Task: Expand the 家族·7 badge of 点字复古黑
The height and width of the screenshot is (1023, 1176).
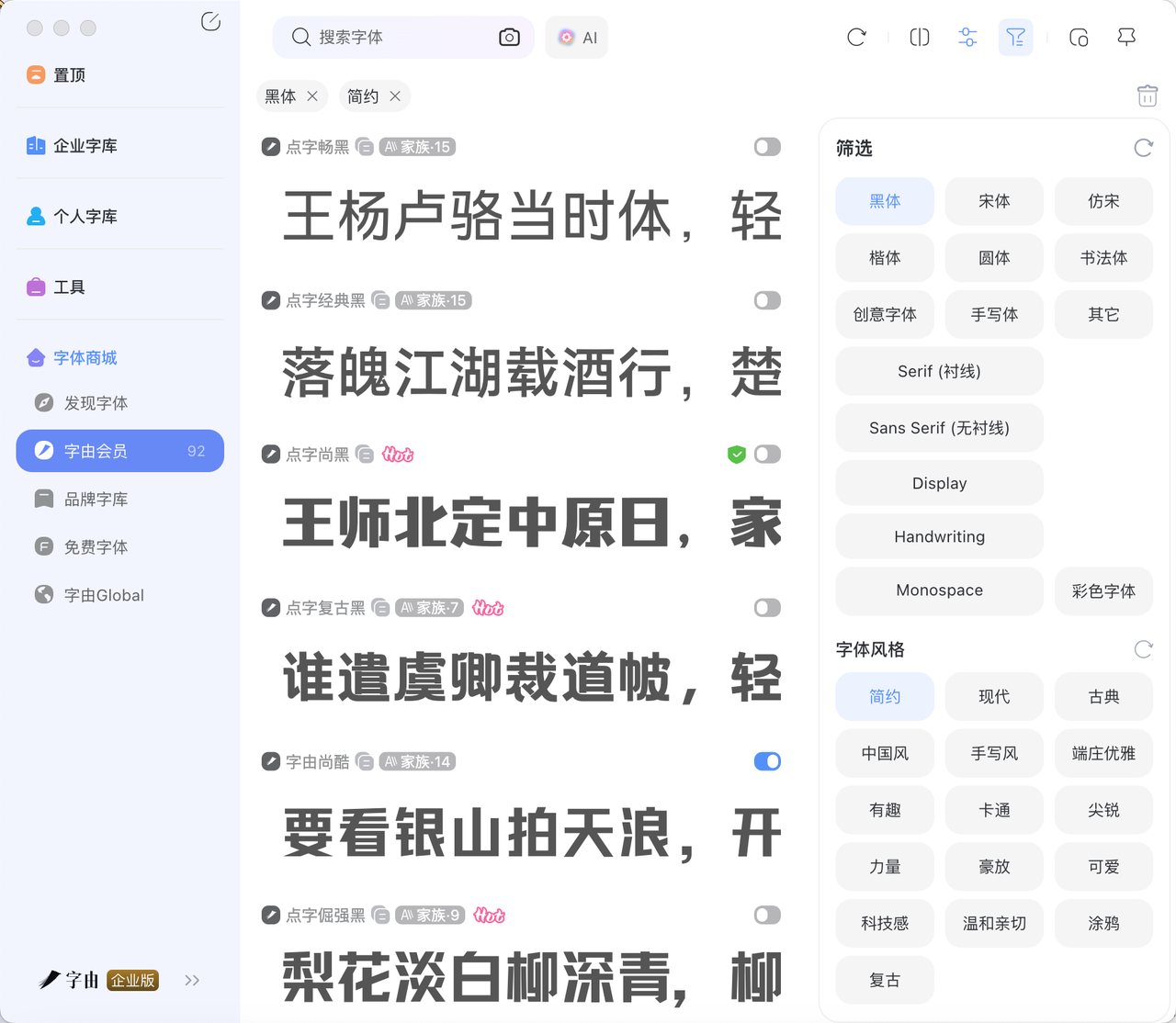Action: pyautogui.click(x=429, y=608)
